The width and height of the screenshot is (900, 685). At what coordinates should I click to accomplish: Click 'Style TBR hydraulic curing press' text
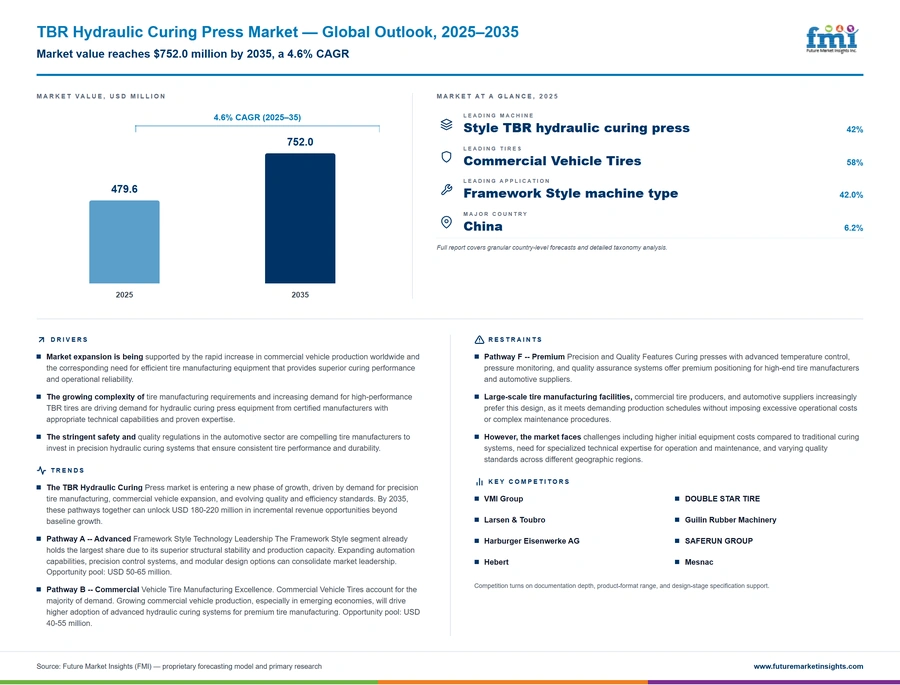coord(576,128)
